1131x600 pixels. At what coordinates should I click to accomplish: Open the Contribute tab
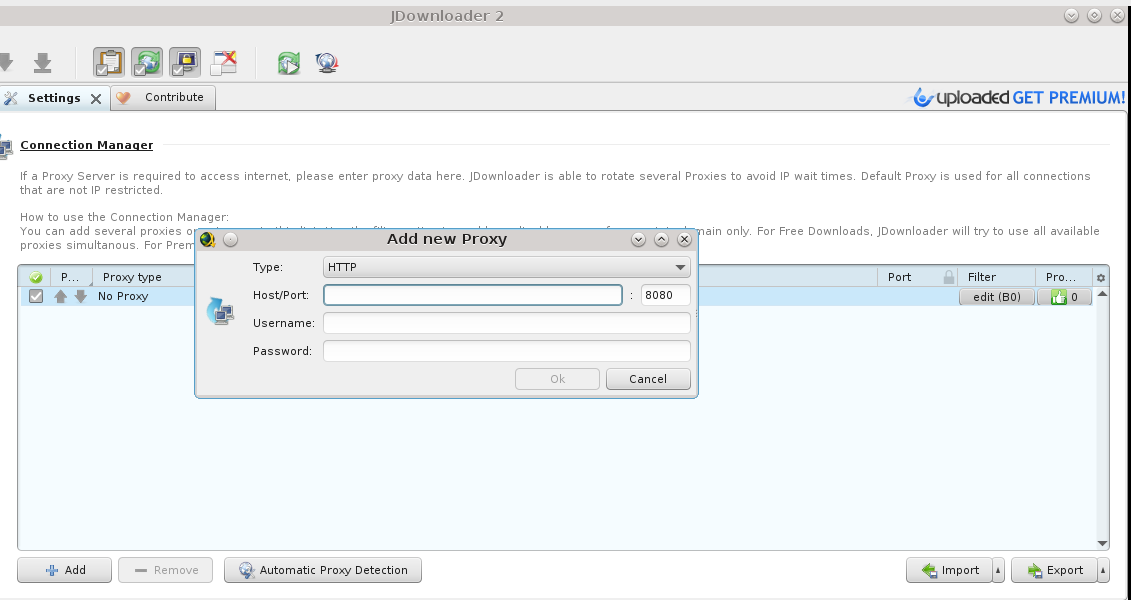point(163,97)
